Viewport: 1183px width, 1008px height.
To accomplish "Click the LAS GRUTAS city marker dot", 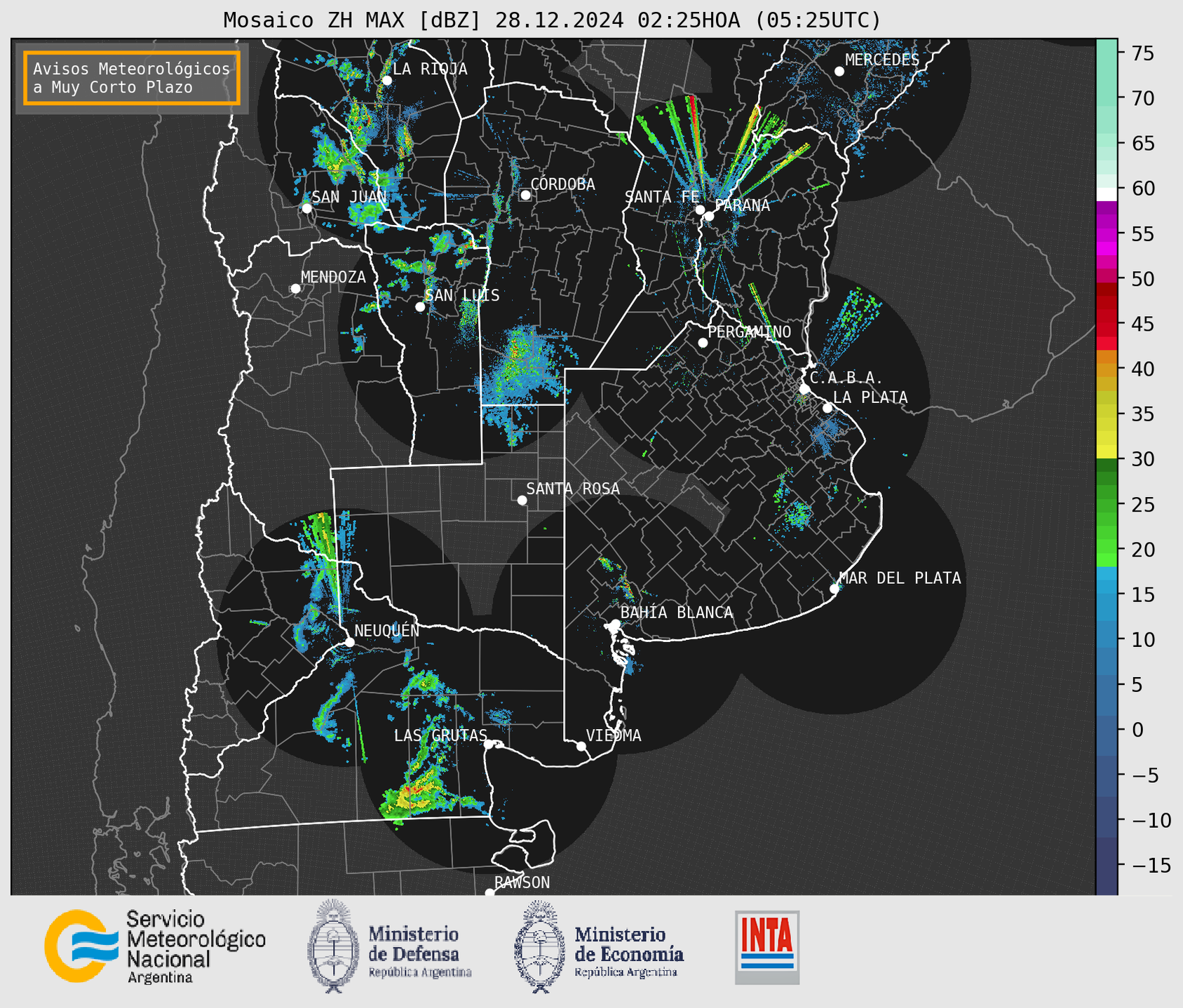I will (489, 744).
